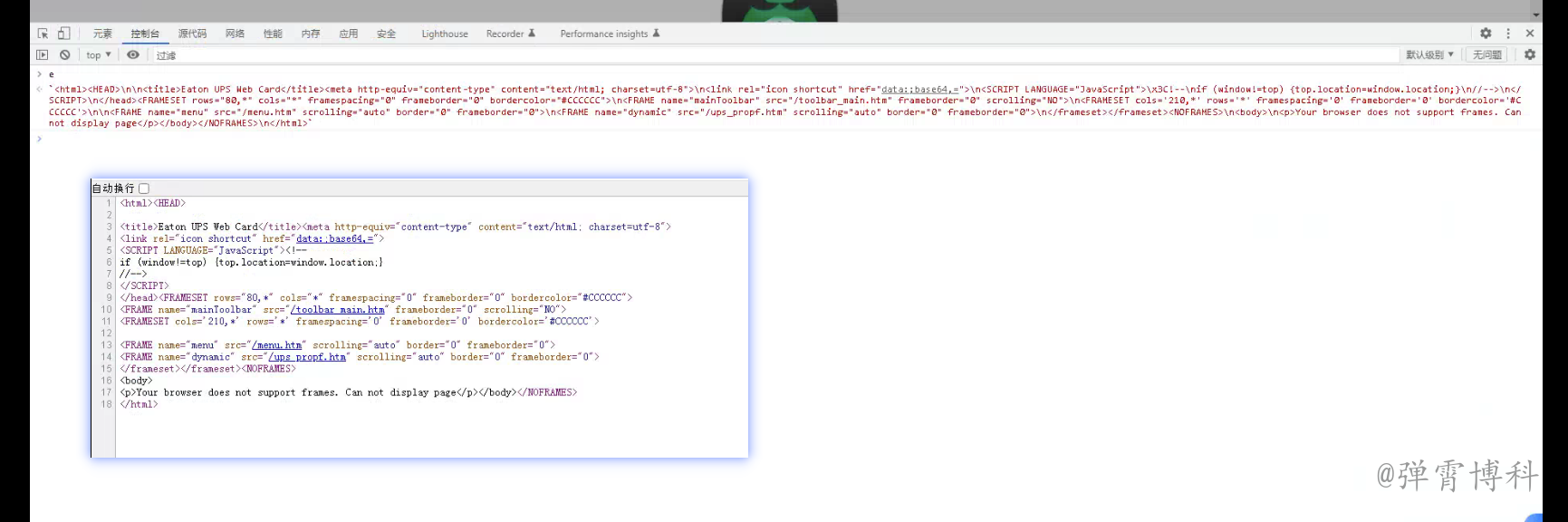Show the console sidebar panel icon
This screenshot has height=522, width=1568.
[42, 54]
